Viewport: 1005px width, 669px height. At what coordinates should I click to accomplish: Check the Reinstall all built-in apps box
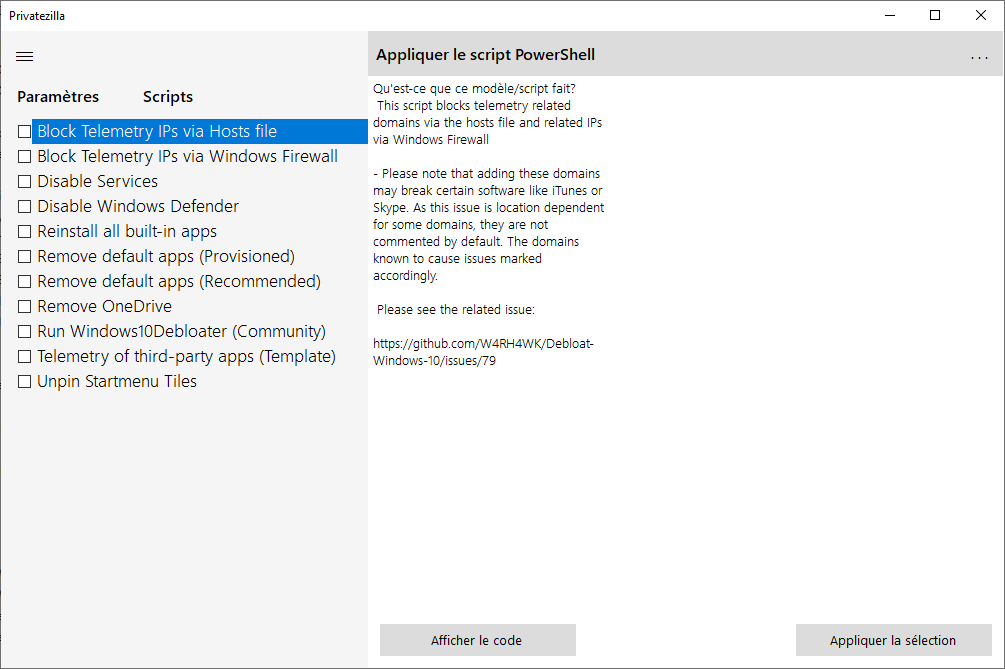coord(24,231)
